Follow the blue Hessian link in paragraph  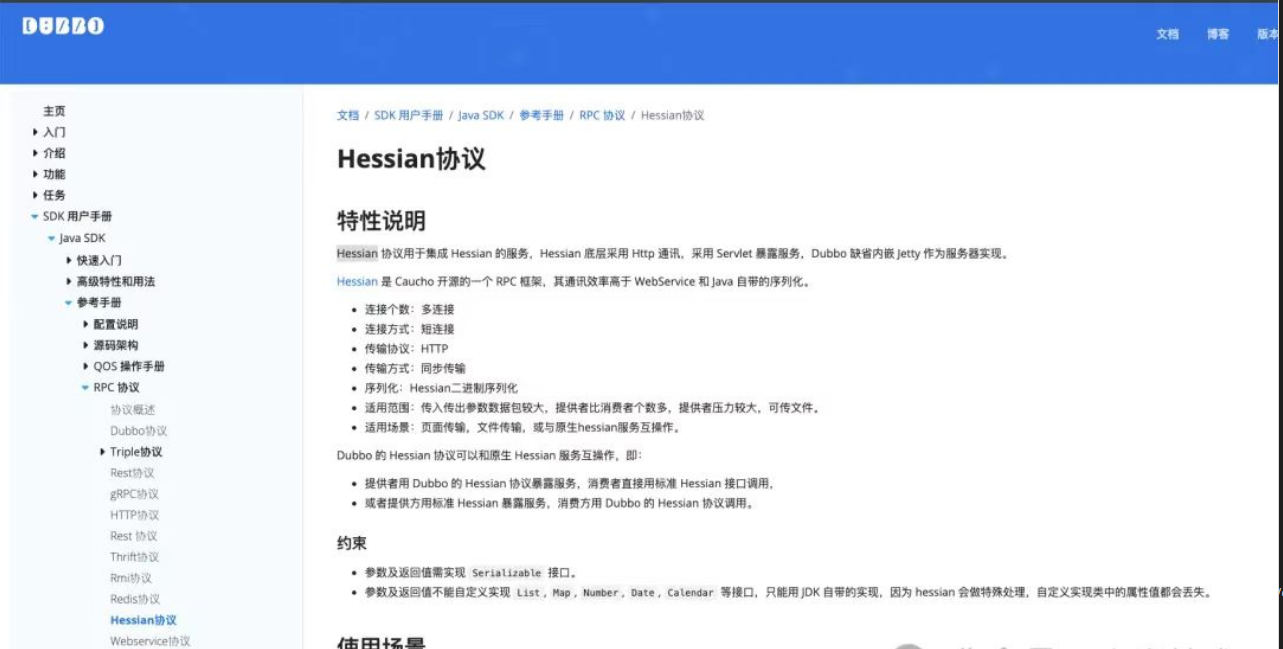pyautogui.click(x=357, y=282)
